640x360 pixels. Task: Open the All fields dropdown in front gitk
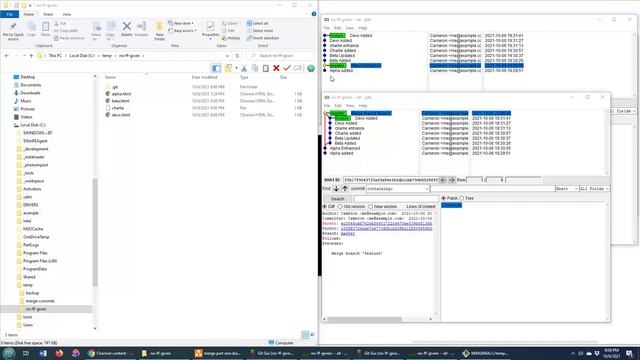coord(594,189)
